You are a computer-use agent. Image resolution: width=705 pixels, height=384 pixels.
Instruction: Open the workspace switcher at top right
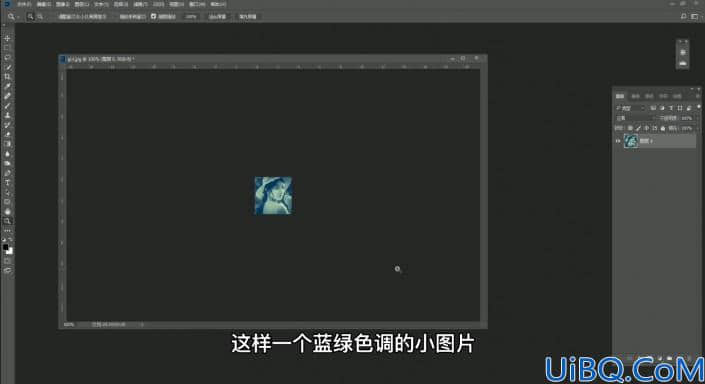click(x=695, y=16)
